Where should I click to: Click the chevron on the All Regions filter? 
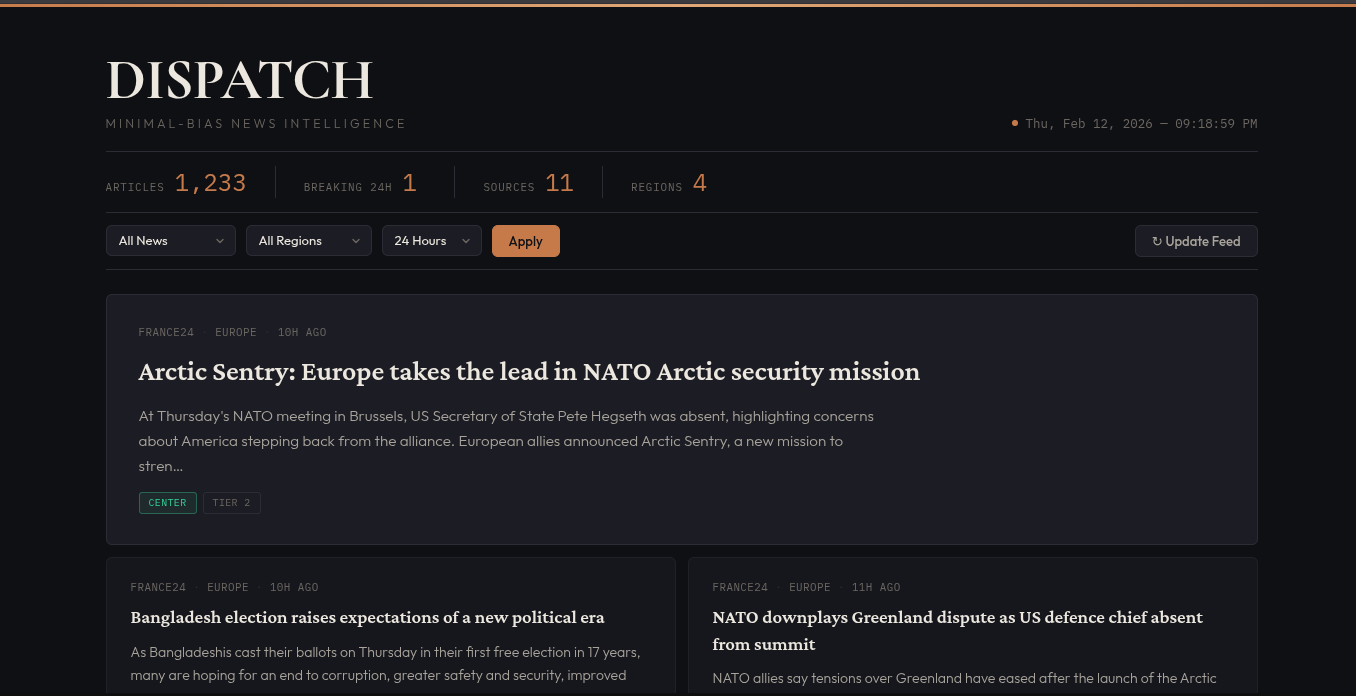(356, 241)
